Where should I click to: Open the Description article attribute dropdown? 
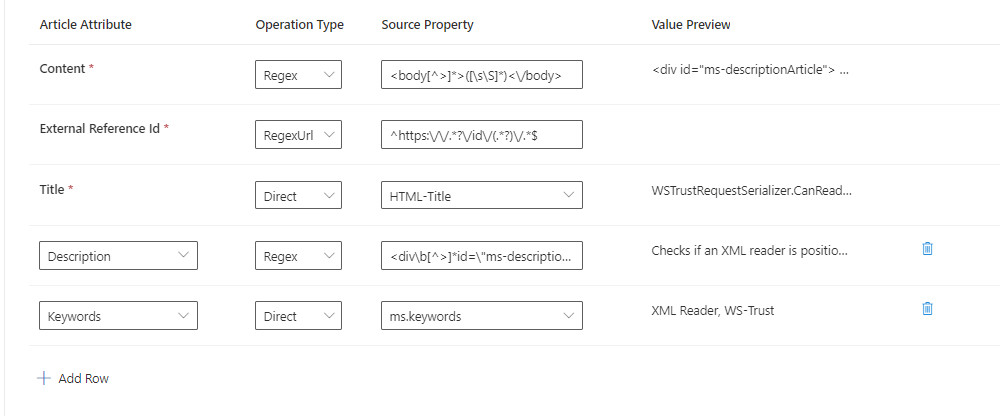point(118,256)
